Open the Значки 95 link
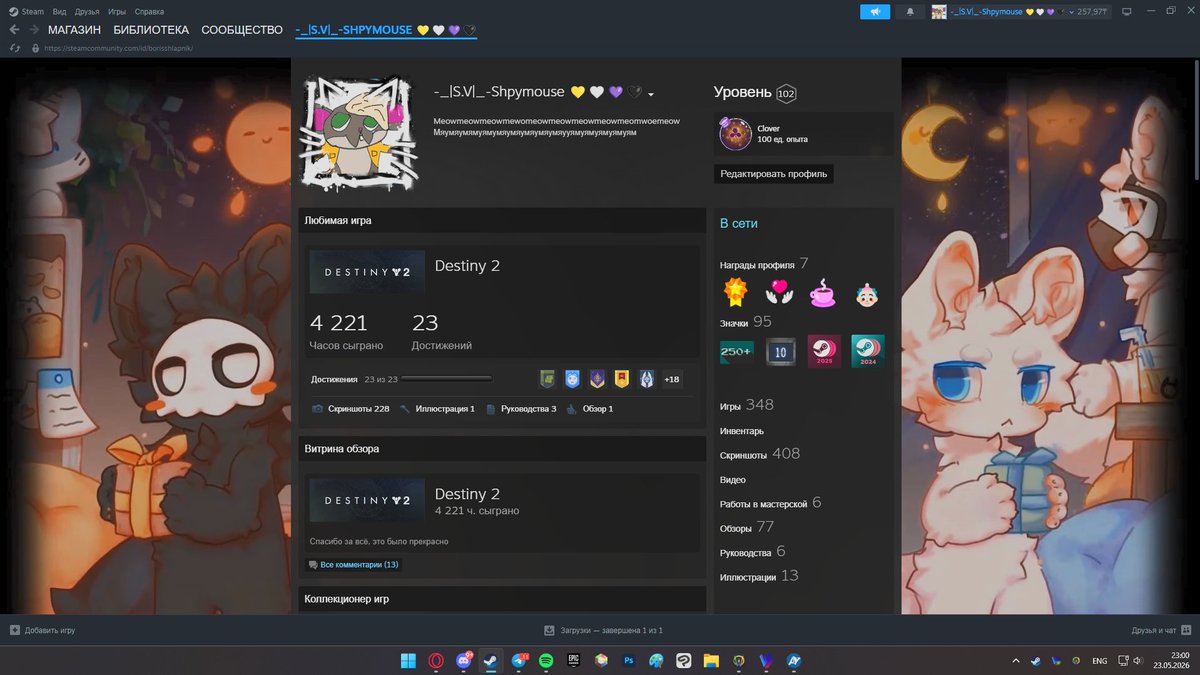1200x675 pixels. coord(746,322)
